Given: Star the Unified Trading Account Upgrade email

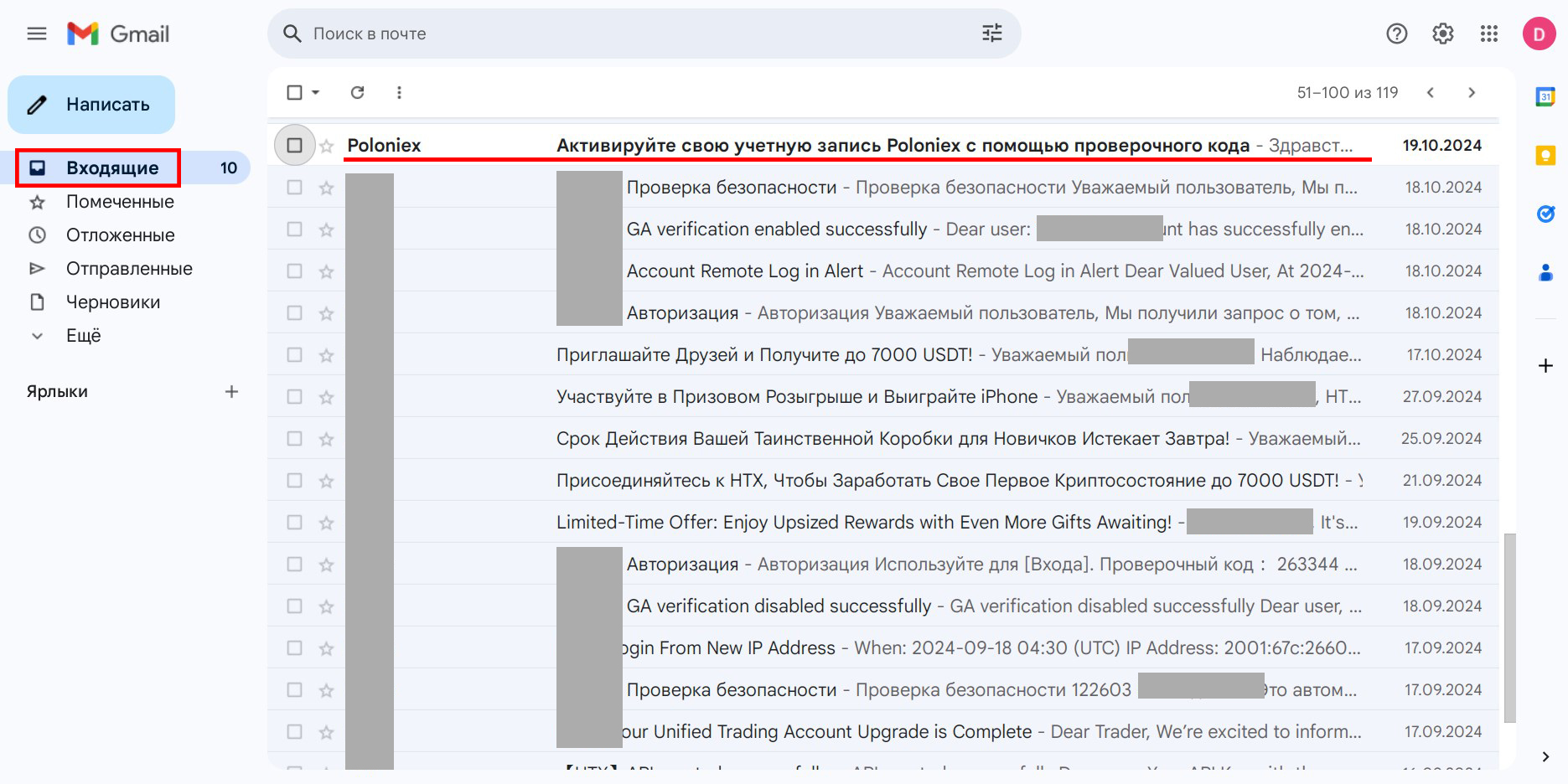Looking at the screenshot, I should pos(327,732).
